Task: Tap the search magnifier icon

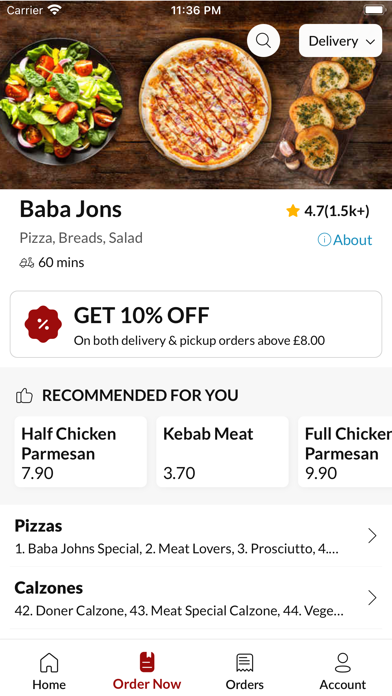Action: point(263,40)
